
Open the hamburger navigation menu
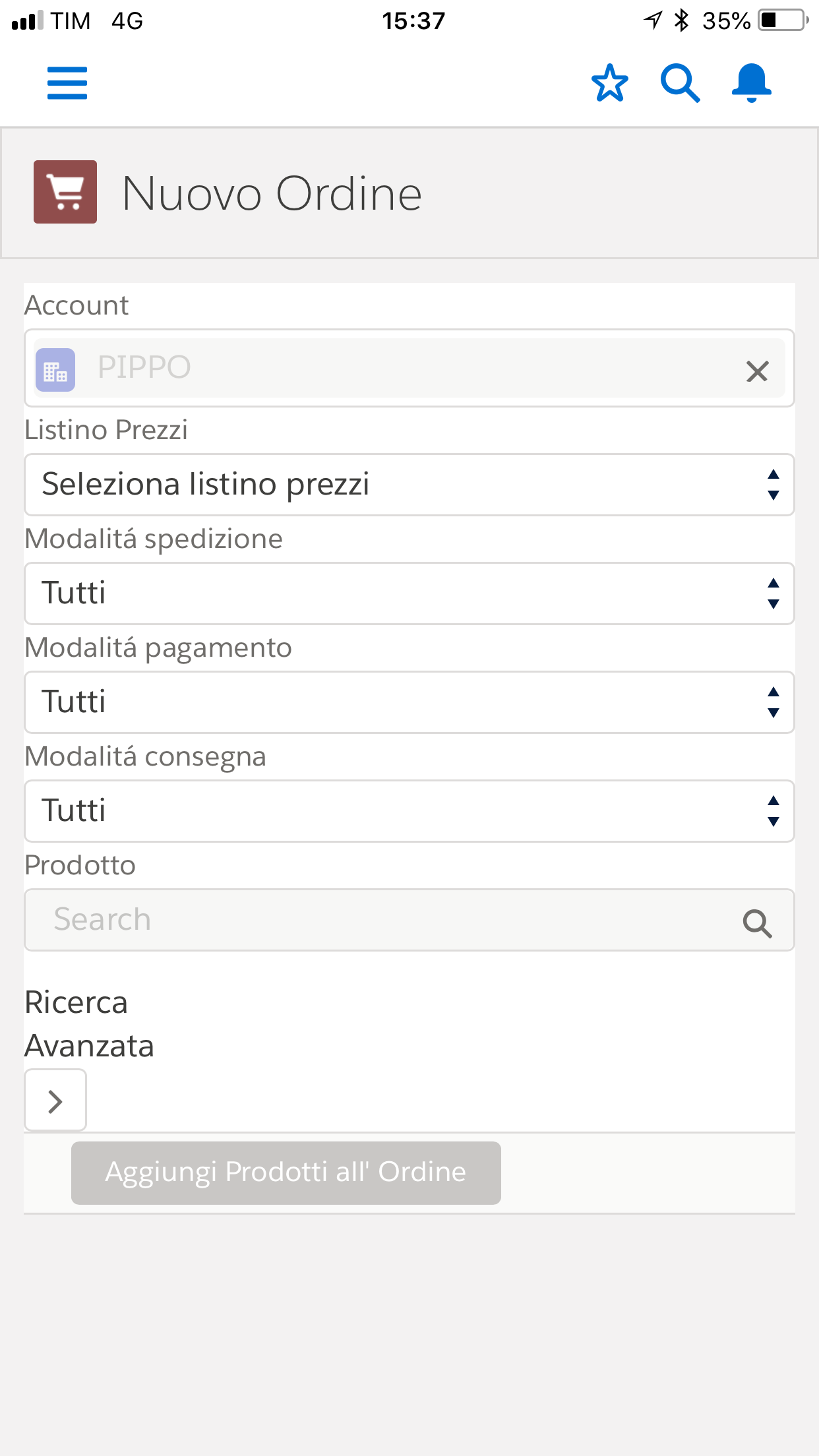[67, 83]
